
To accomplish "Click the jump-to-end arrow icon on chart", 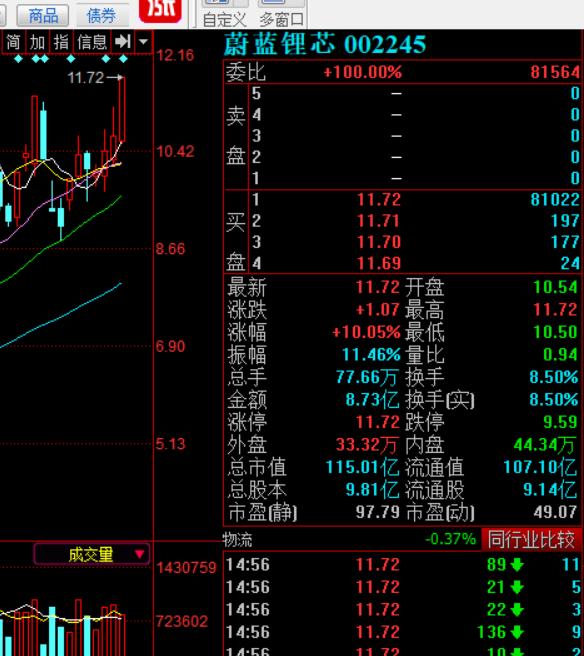I will pyautogui.click(x=123, y=41).
